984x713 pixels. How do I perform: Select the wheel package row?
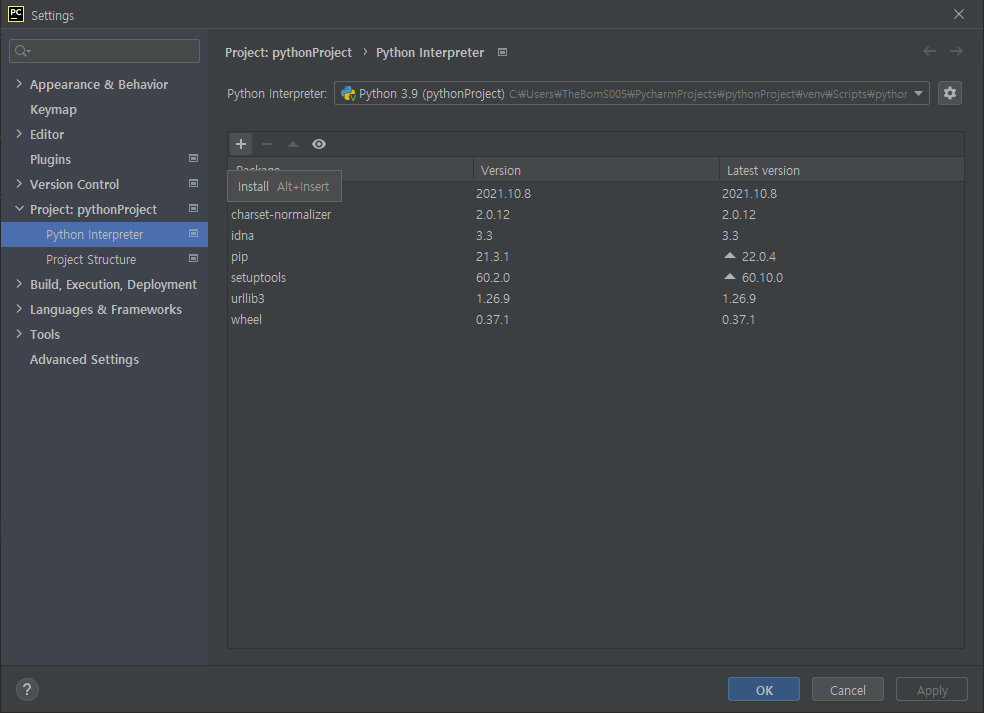(596, 319)
